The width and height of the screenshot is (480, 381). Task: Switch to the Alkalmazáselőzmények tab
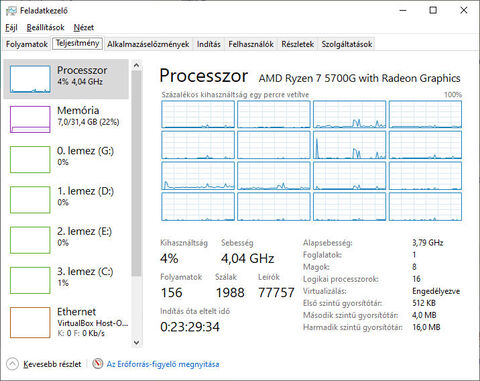point(148,44)
